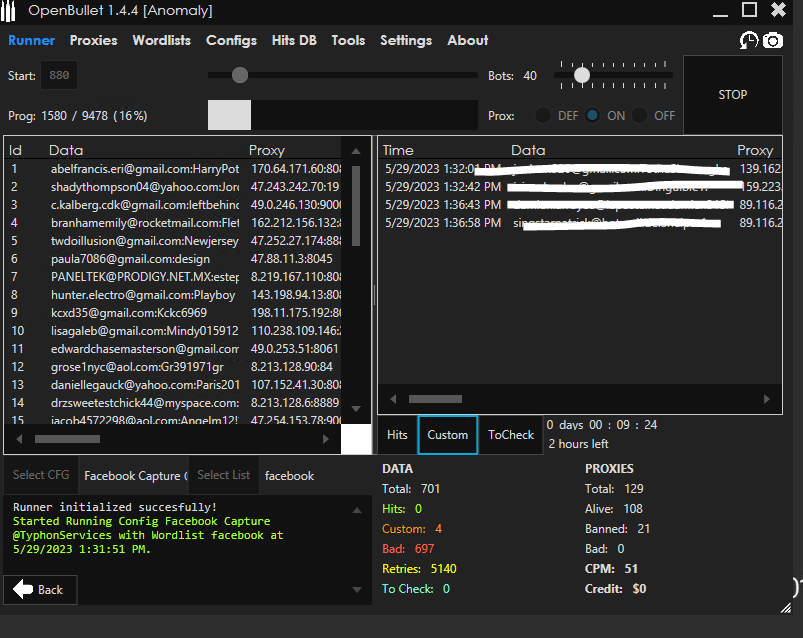Click the clock history icon near top right
Image resolution: width=803 pixels, height=638 pixels.
pos(749,41)
